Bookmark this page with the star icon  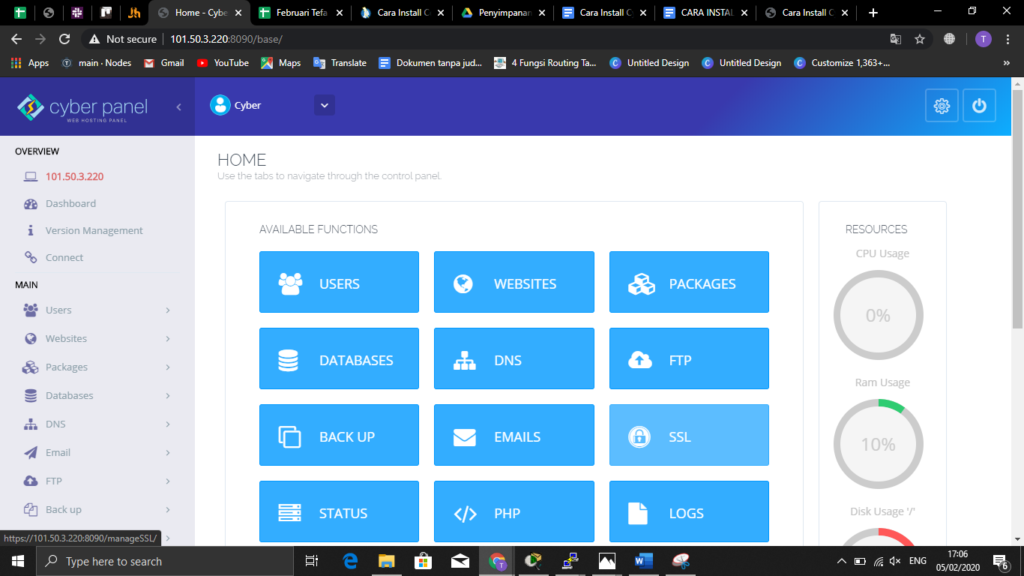tap(920, 39)
